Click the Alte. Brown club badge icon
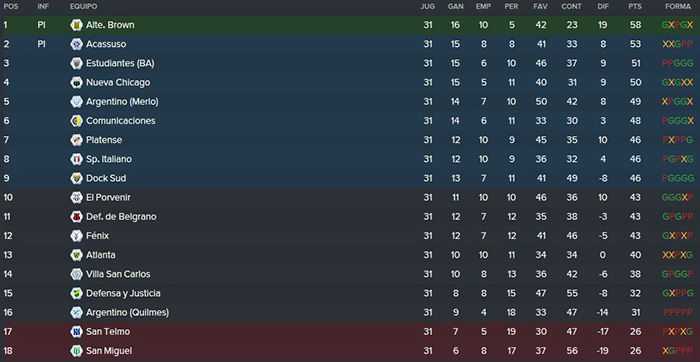Image resolution: width=700 pixels, height=362 pixels. [x=76, y=25]
